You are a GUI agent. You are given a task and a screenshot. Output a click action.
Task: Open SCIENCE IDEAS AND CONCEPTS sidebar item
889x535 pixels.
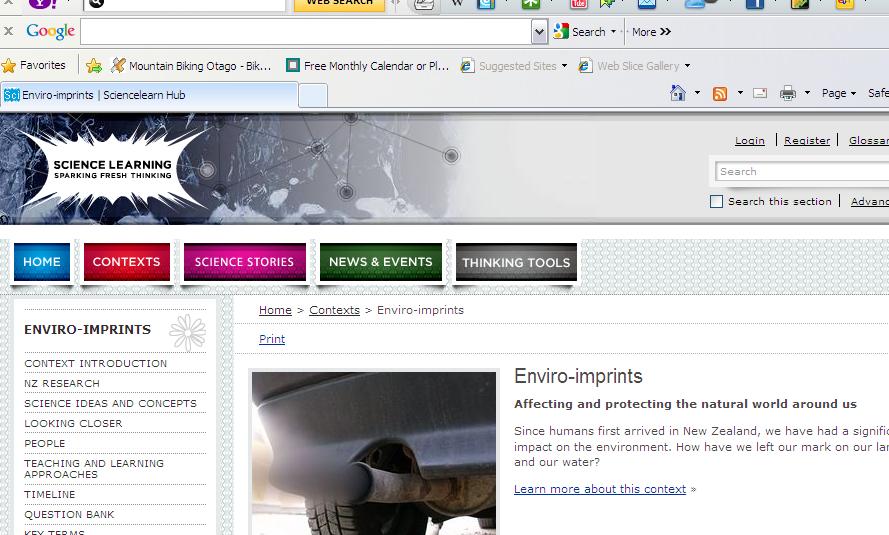(111, 404)
